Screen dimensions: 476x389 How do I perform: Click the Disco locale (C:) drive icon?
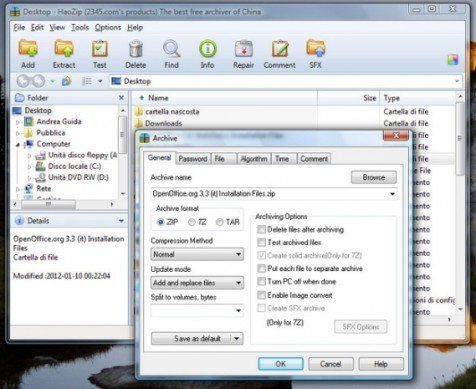(x=40, y=166)
